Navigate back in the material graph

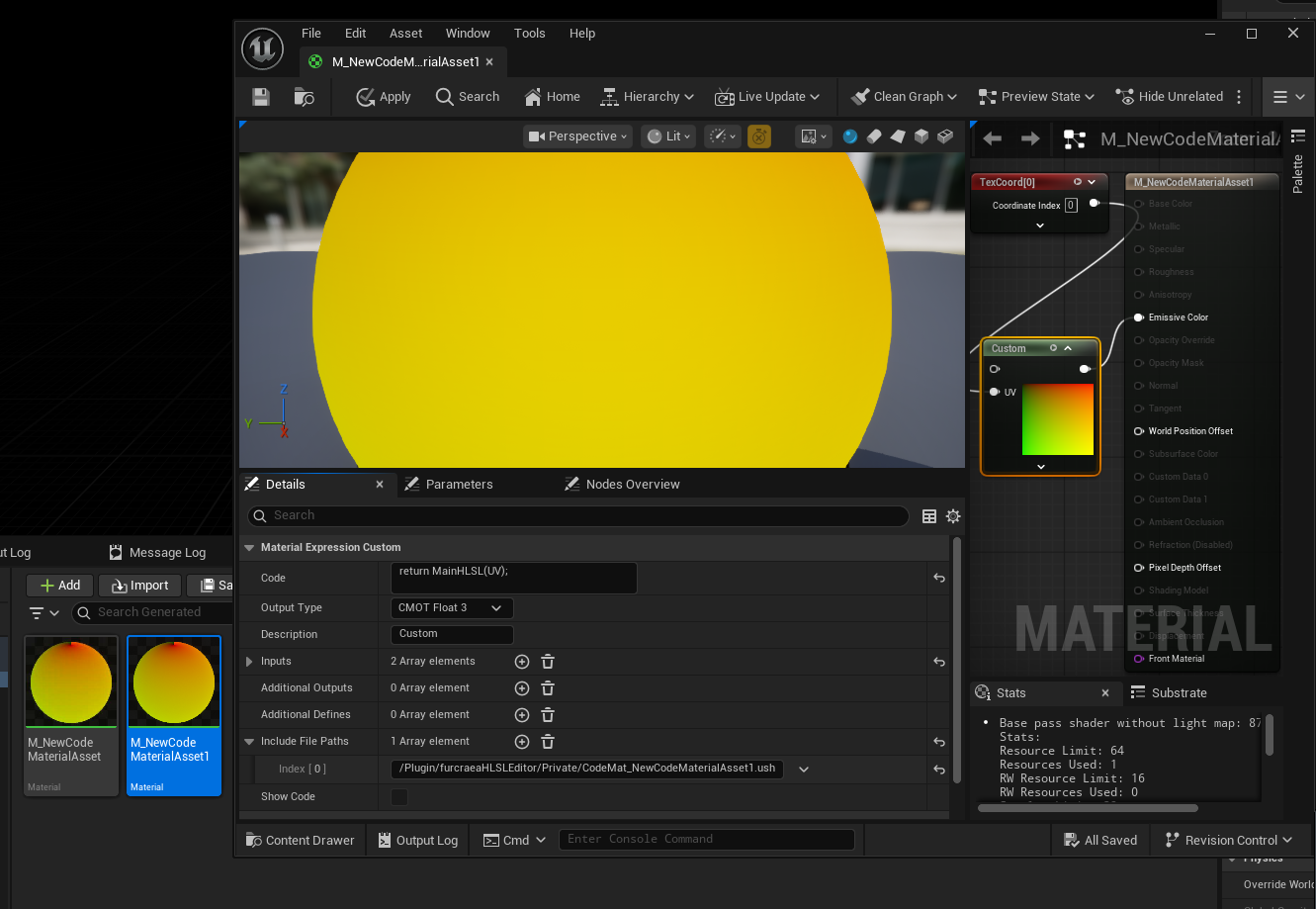tap(993, 138)
